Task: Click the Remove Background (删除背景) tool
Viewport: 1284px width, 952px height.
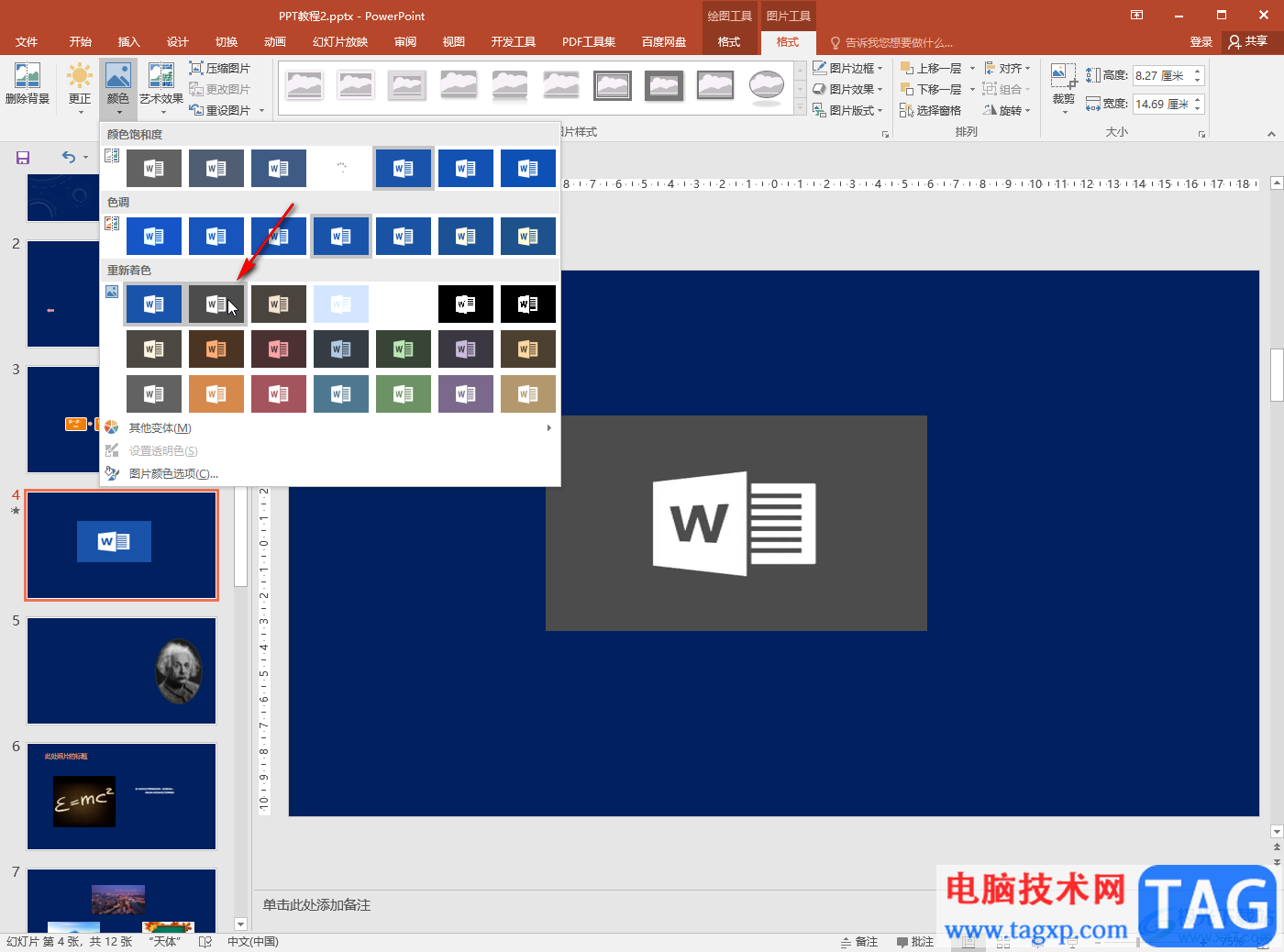Action: click(28, 84)
